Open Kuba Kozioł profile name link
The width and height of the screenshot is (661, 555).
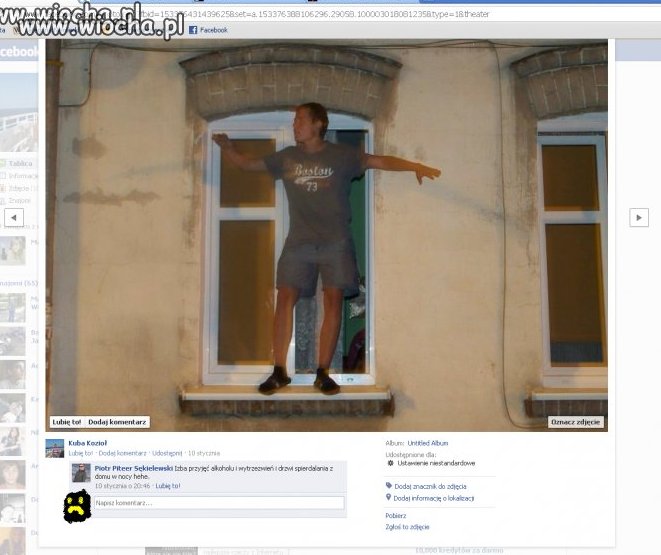88,443
